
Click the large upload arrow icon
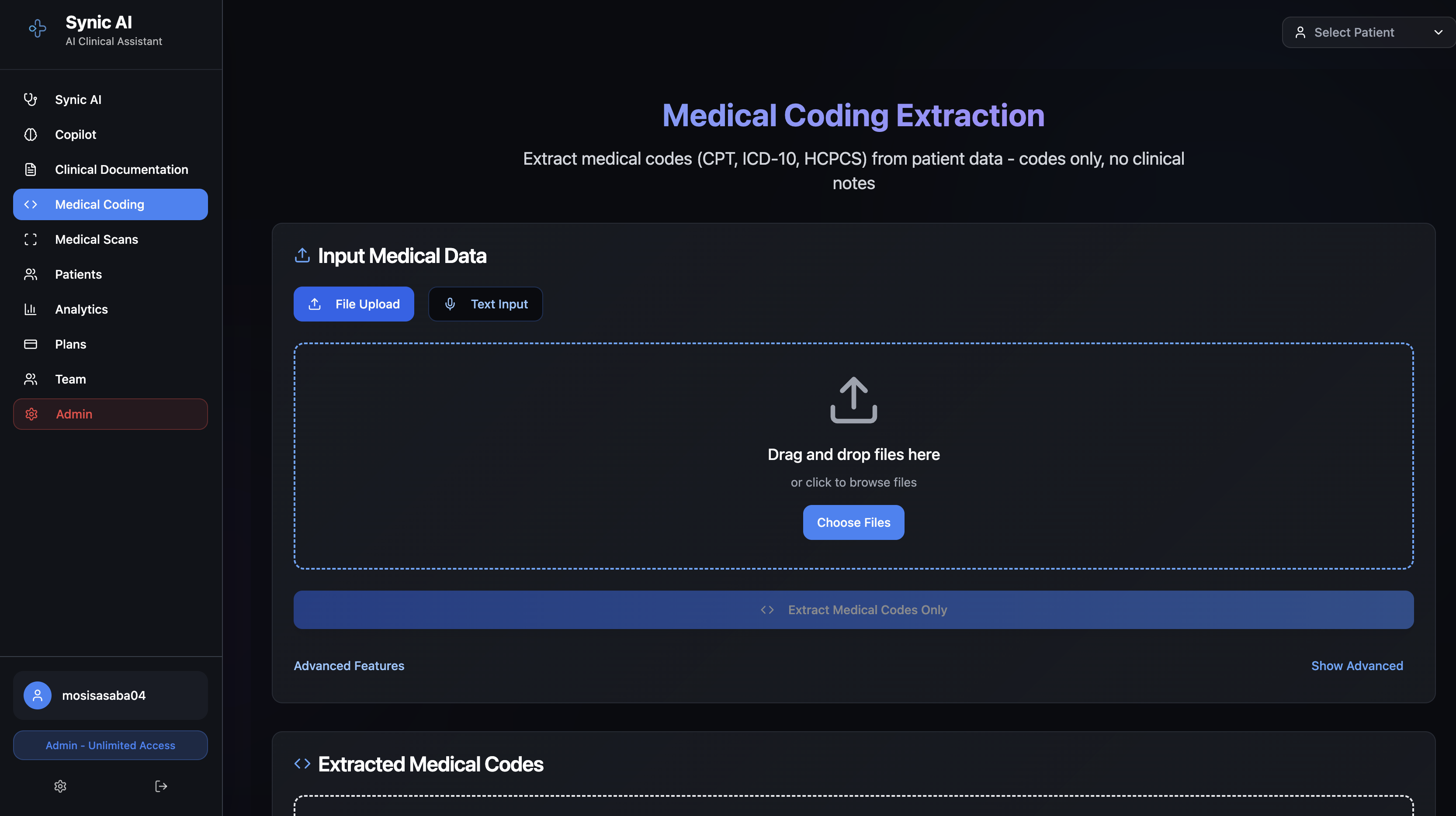[x=853, y=400]
